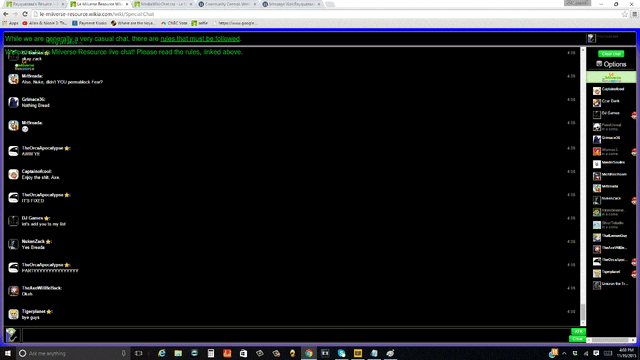Screen dimensions: 640x360
Task: Click TheOrcaApocalypse avatar beside 'IT'S FIXED' message
Action: tap(13, 198)
